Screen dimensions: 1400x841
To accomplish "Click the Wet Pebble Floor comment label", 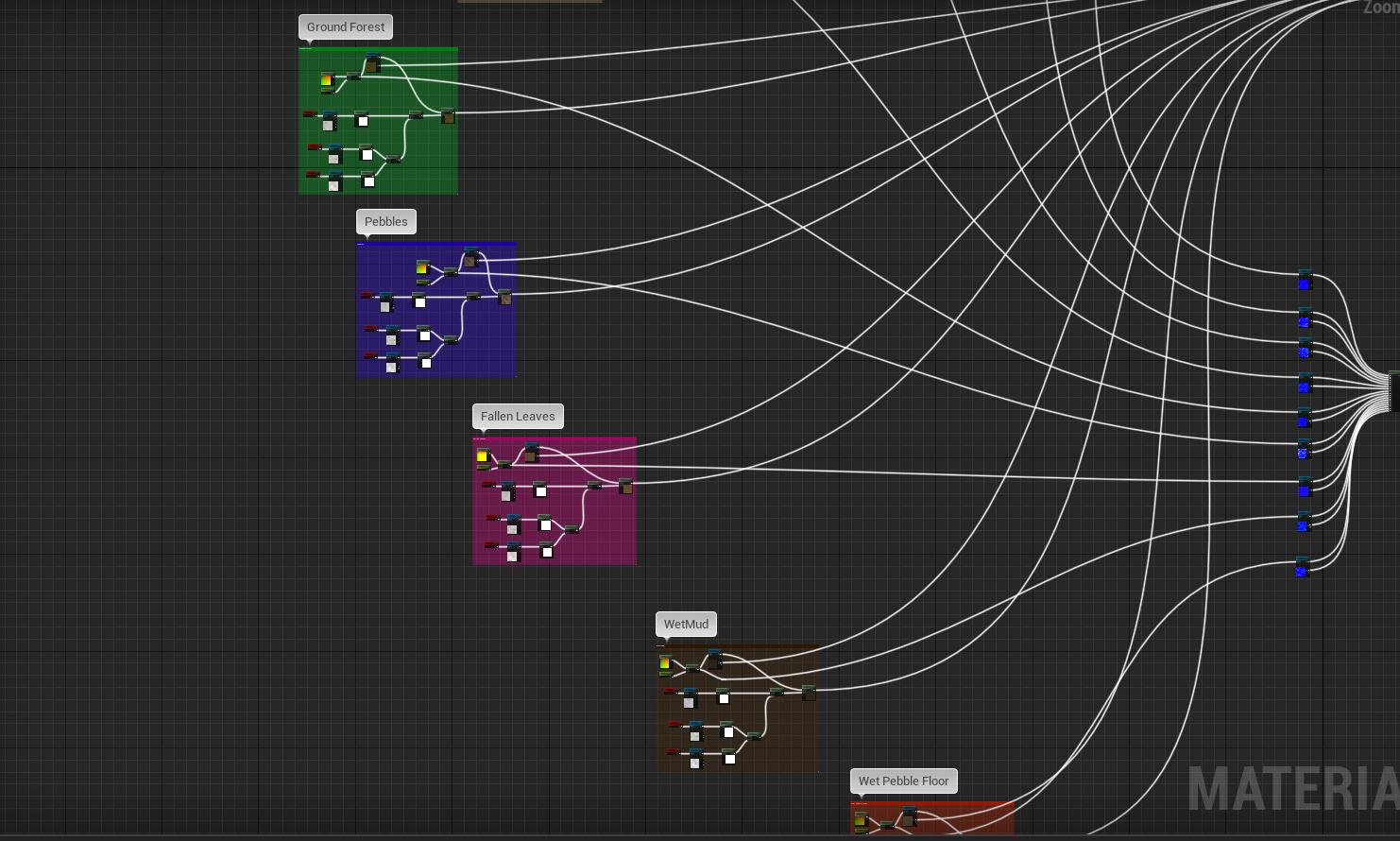I will tap(903, 781).
